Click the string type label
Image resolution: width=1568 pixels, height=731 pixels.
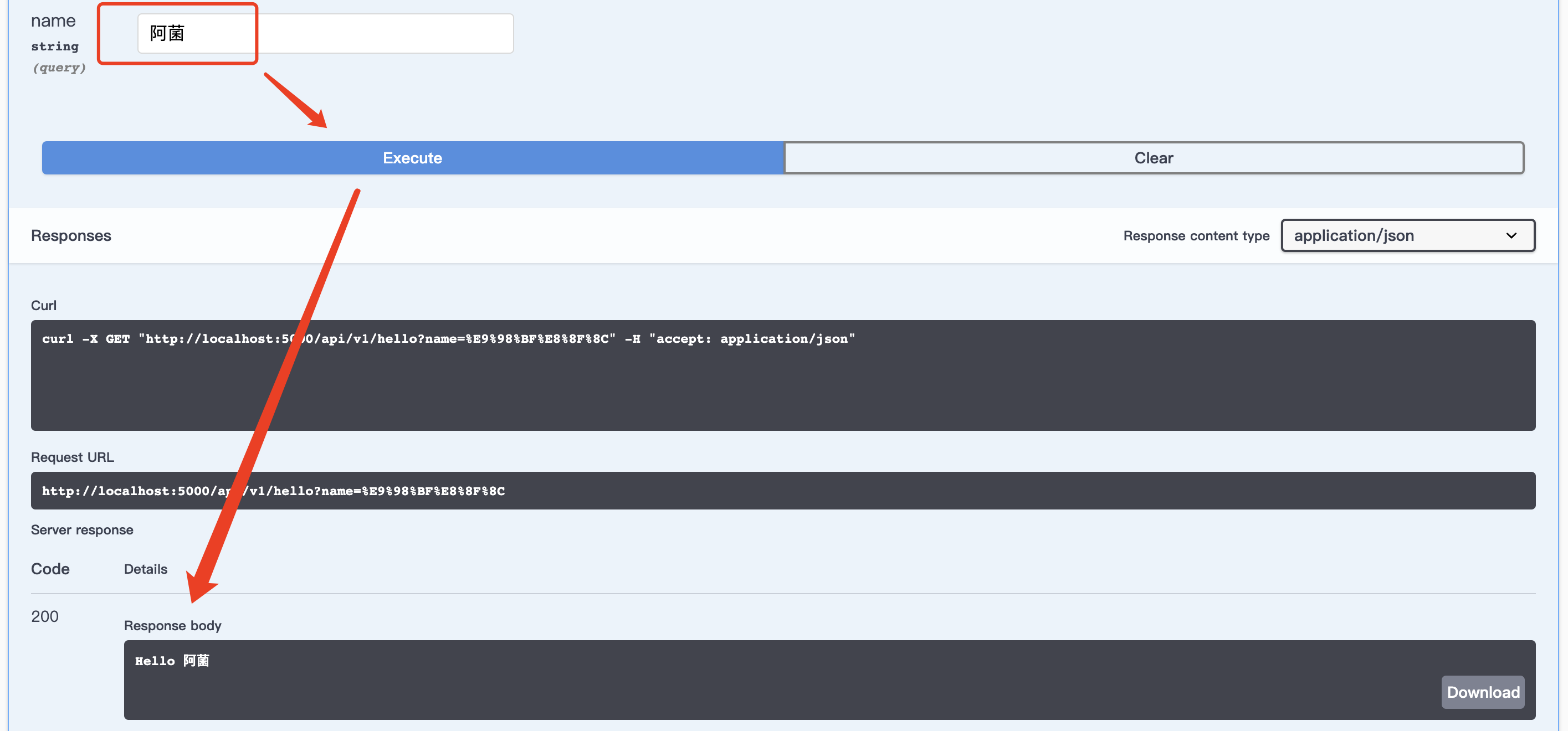pos(55,46)
